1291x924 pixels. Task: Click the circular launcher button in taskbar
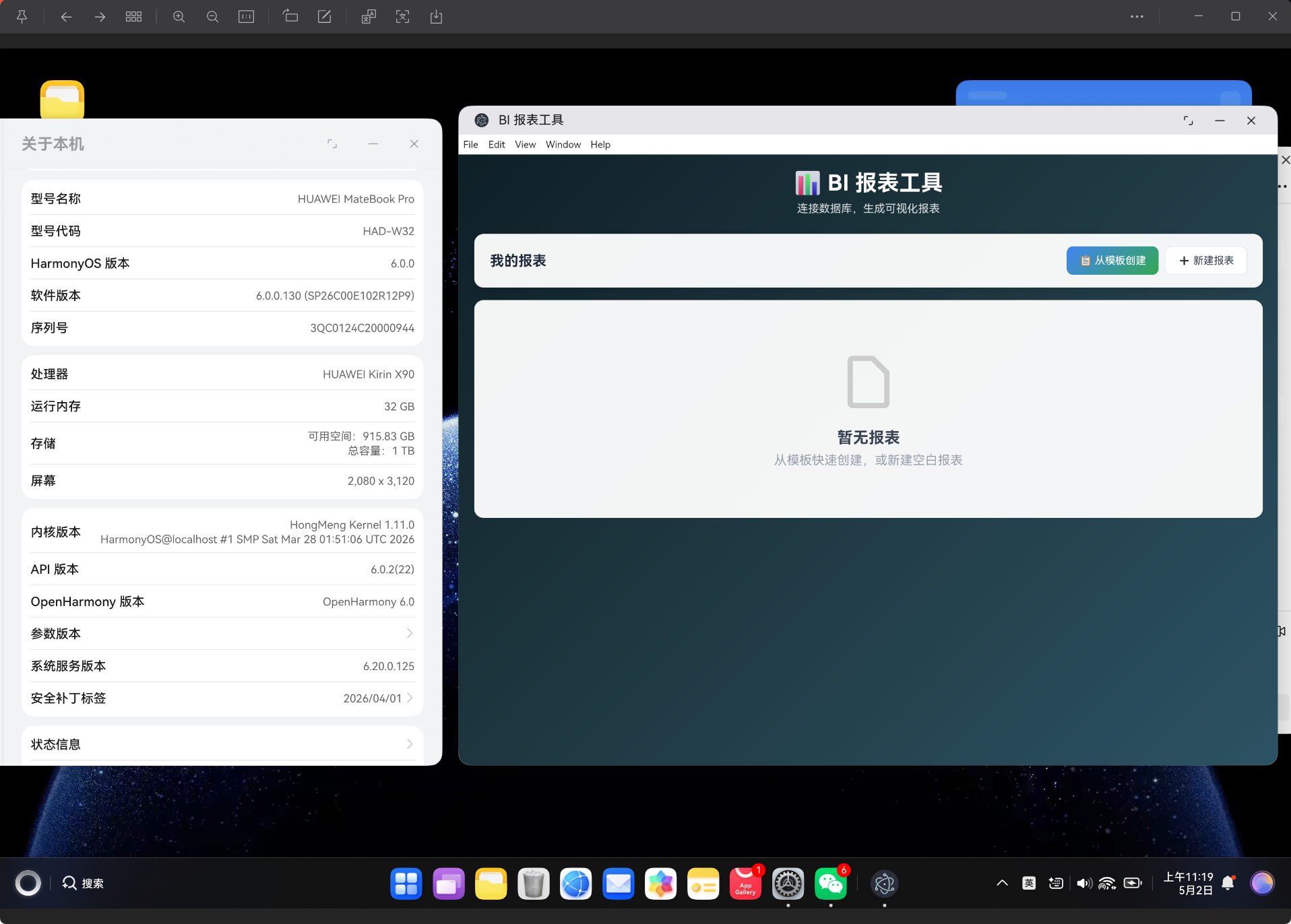tap(28, 883)
